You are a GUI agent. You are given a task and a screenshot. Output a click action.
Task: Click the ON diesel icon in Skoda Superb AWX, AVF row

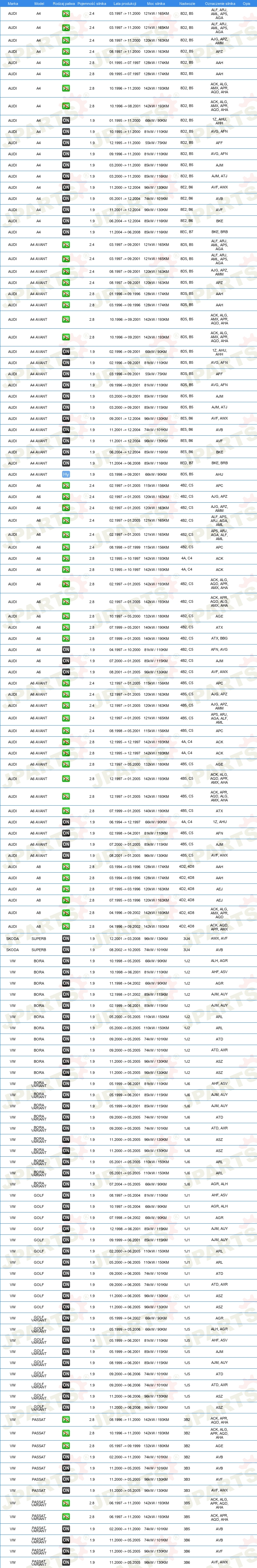pyautogui.click(x=66, y=939)
